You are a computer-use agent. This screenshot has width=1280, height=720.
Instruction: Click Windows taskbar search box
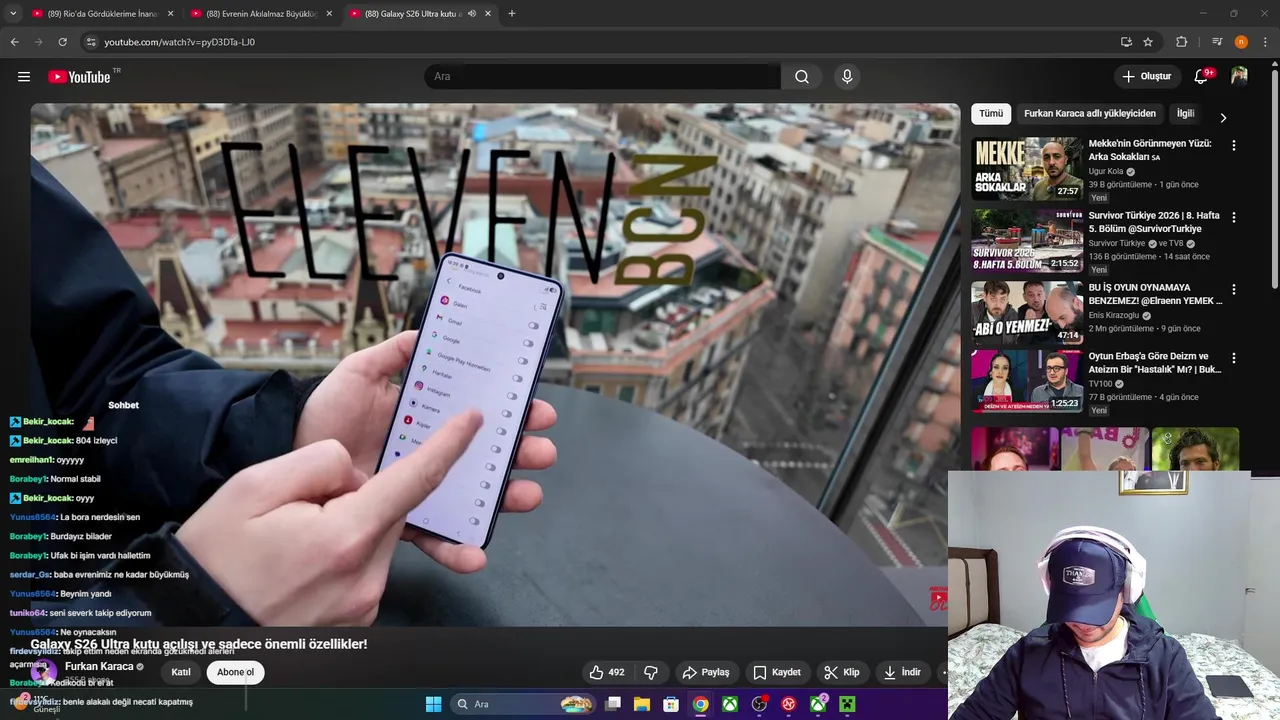pos(522,704)
